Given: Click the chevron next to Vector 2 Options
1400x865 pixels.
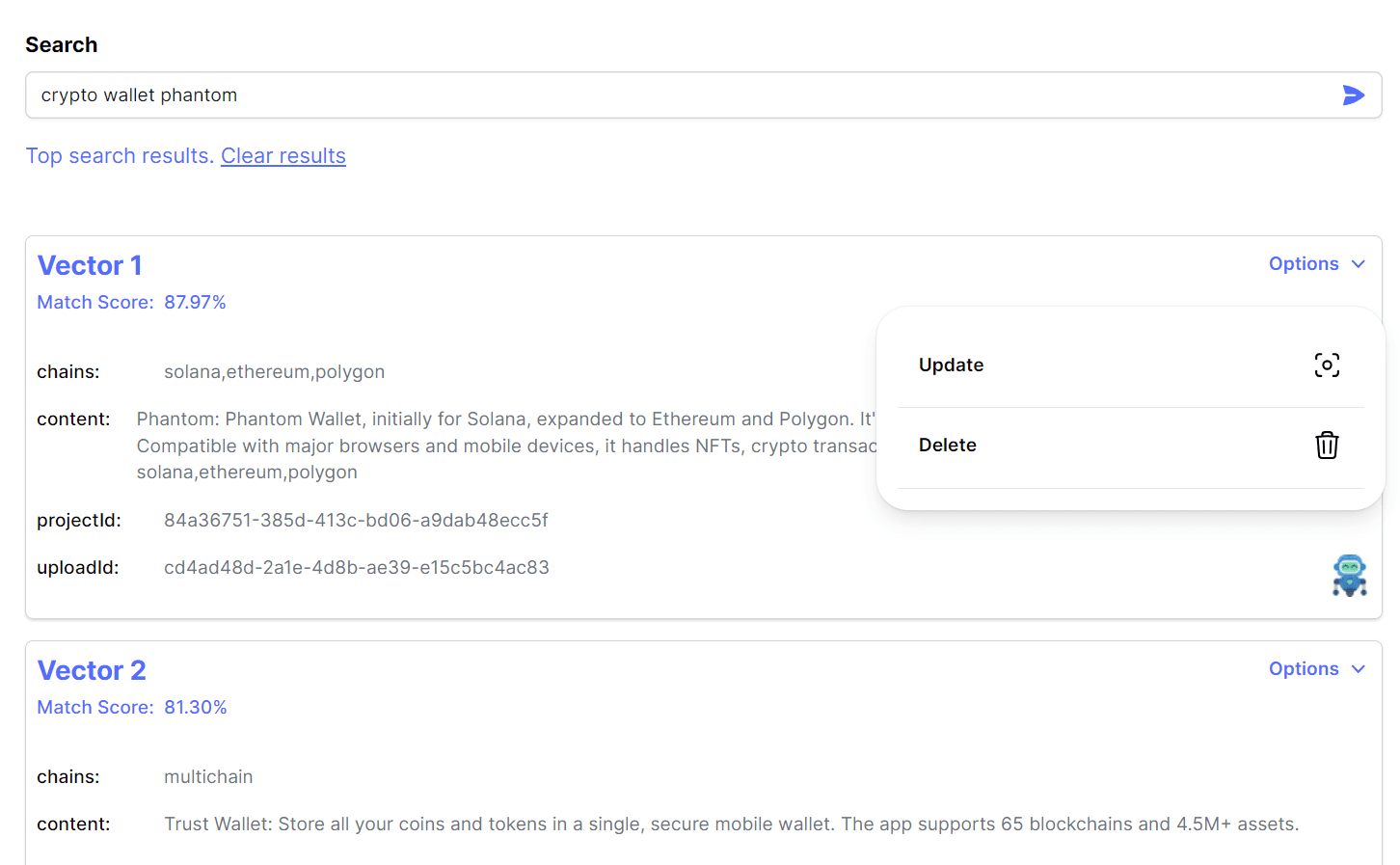Looking at the screenshot, I should [1358, 669].
